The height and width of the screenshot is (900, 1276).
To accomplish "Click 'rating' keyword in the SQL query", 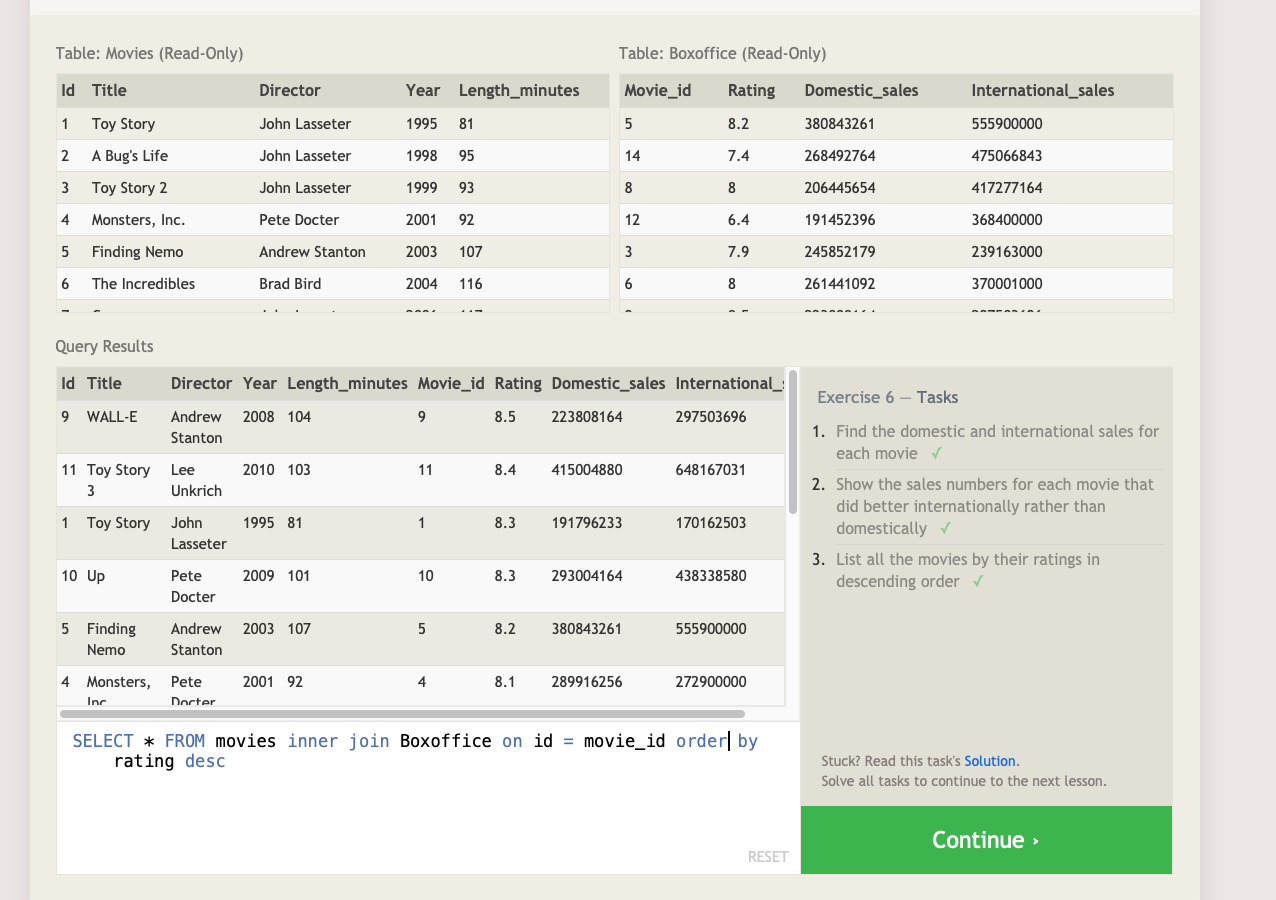I will [144, 761].
